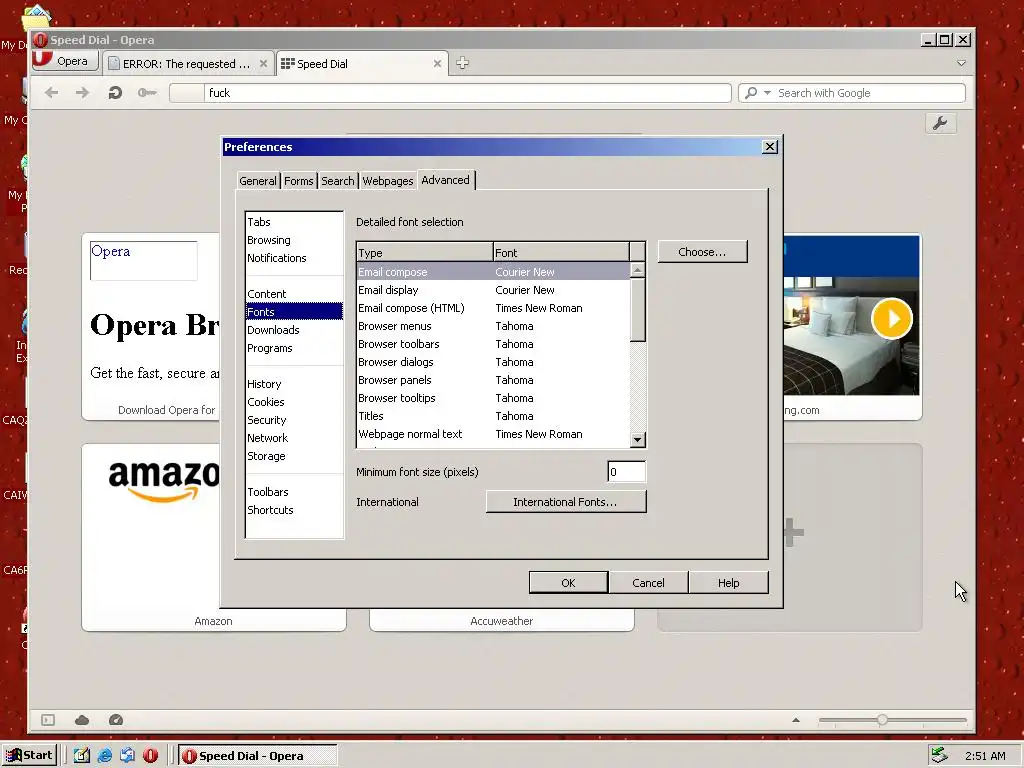This screenshot has height=768, width=1024.
Task: Click the Minimum font size field
Action: pos(626,472)
